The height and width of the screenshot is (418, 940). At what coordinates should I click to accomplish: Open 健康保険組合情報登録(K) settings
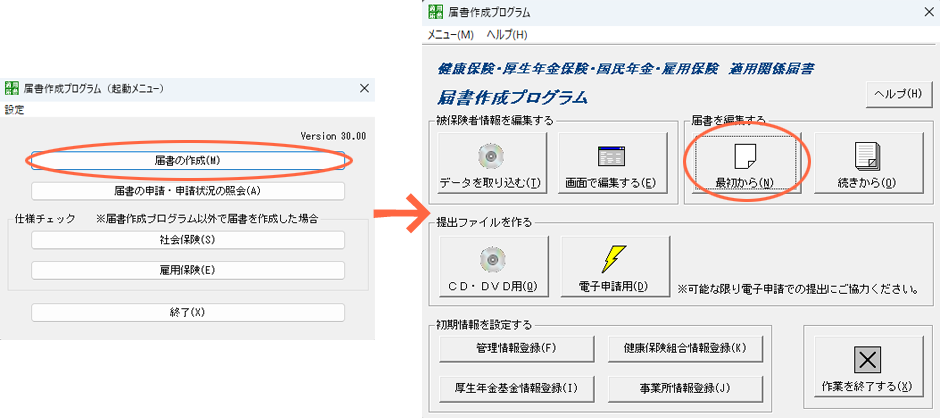(x=685, y=348)
